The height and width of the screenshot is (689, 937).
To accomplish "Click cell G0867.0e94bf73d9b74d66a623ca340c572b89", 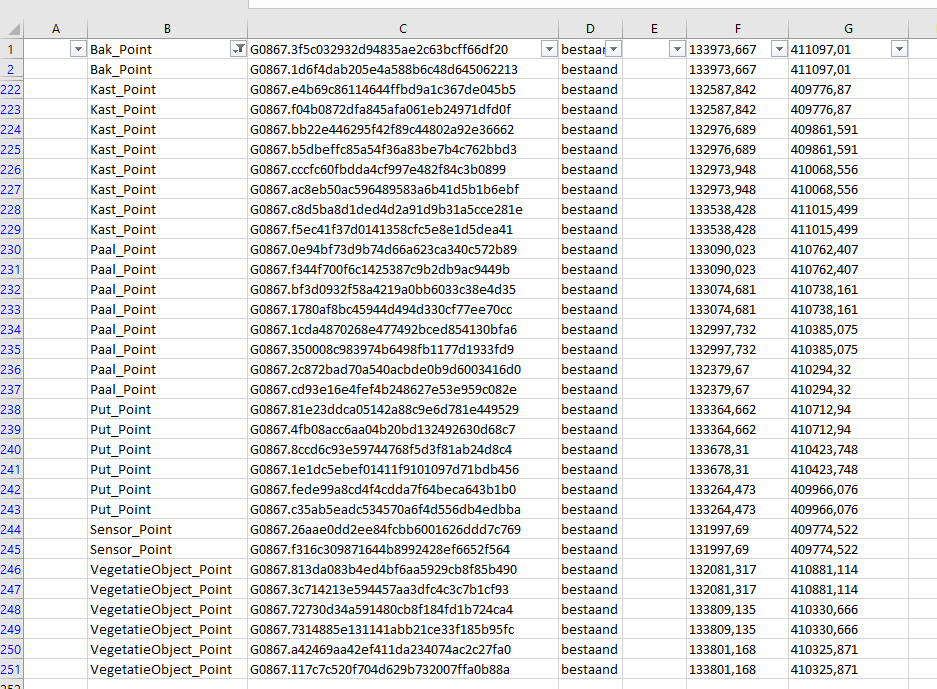I will [x=403, y=249].
